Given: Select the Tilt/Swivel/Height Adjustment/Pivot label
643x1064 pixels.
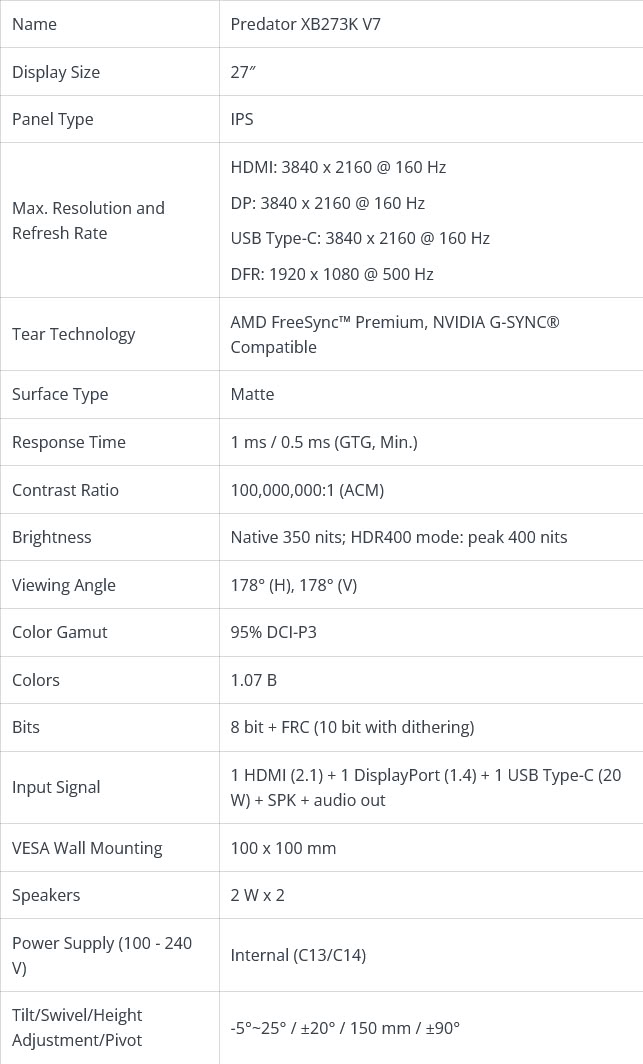Looking at the screenshot, I should (x=77, y=1028).
